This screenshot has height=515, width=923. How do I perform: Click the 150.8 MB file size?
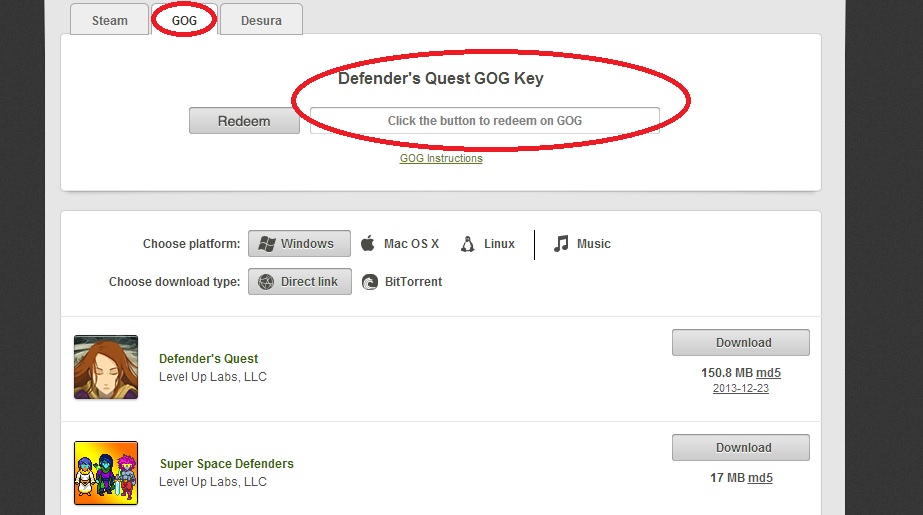coord(727,373)
